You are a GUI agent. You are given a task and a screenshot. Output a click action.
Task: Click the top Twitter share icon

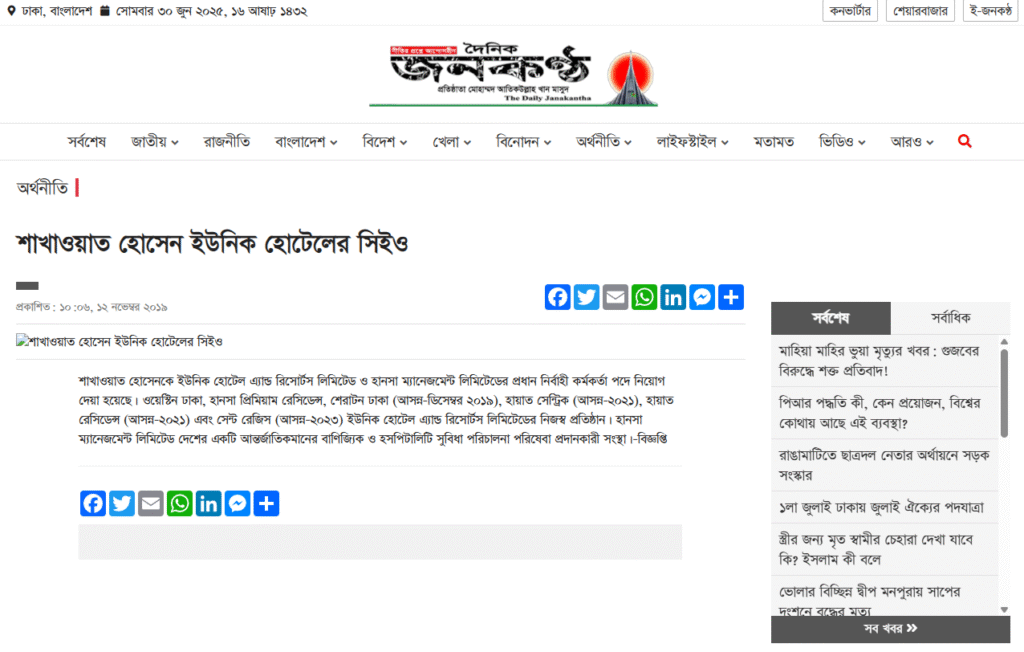586,297
